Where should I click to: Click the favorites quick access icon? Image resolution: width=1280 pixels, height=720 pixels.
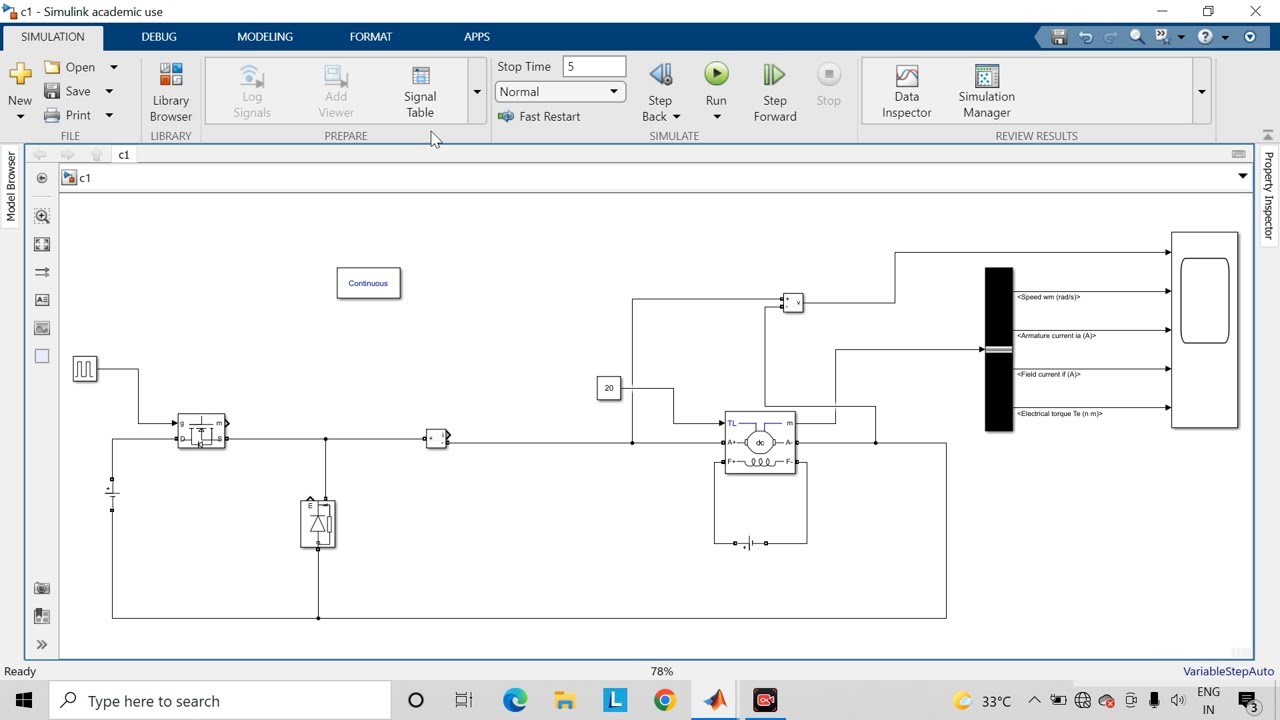point(1163,37)
